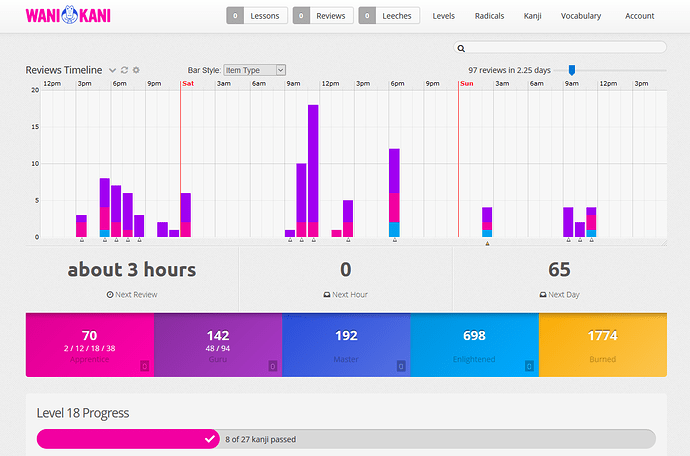690x456 pixels.
Task: Open the Bar Style dropdown
Action: pyautogui.click(x=255, y=70)
